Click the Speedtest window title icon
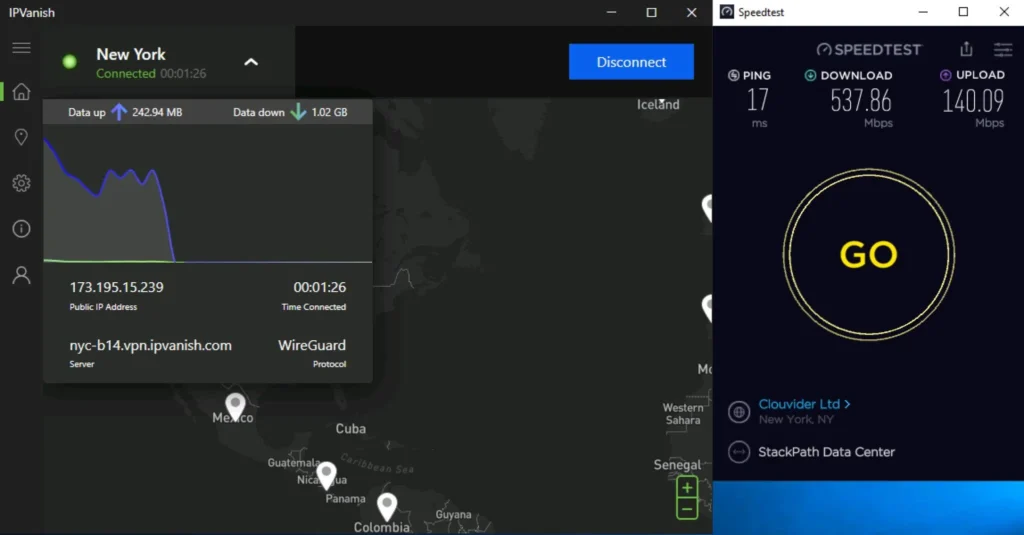 click(726, 12)
